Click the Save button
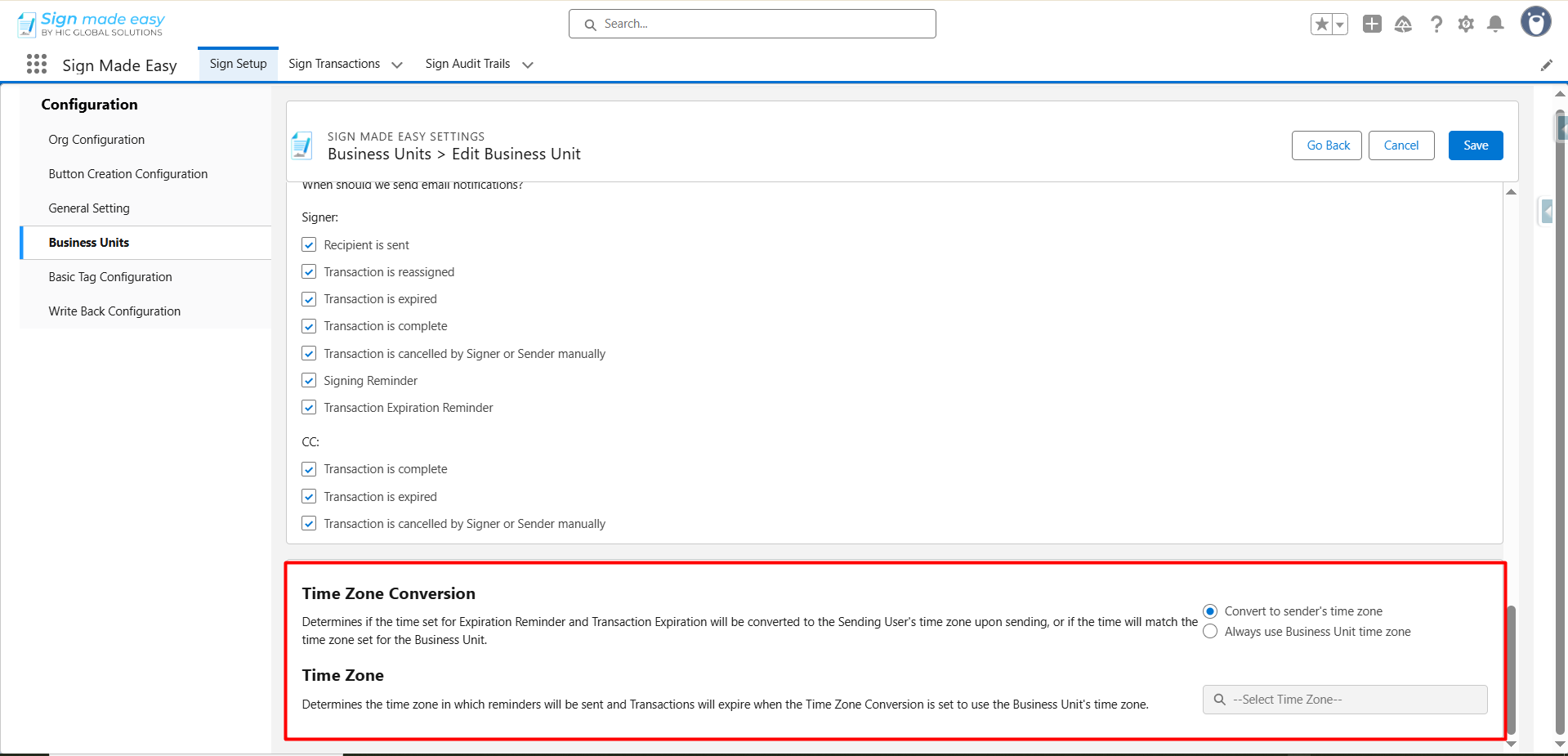 [x=1475, y=145]
